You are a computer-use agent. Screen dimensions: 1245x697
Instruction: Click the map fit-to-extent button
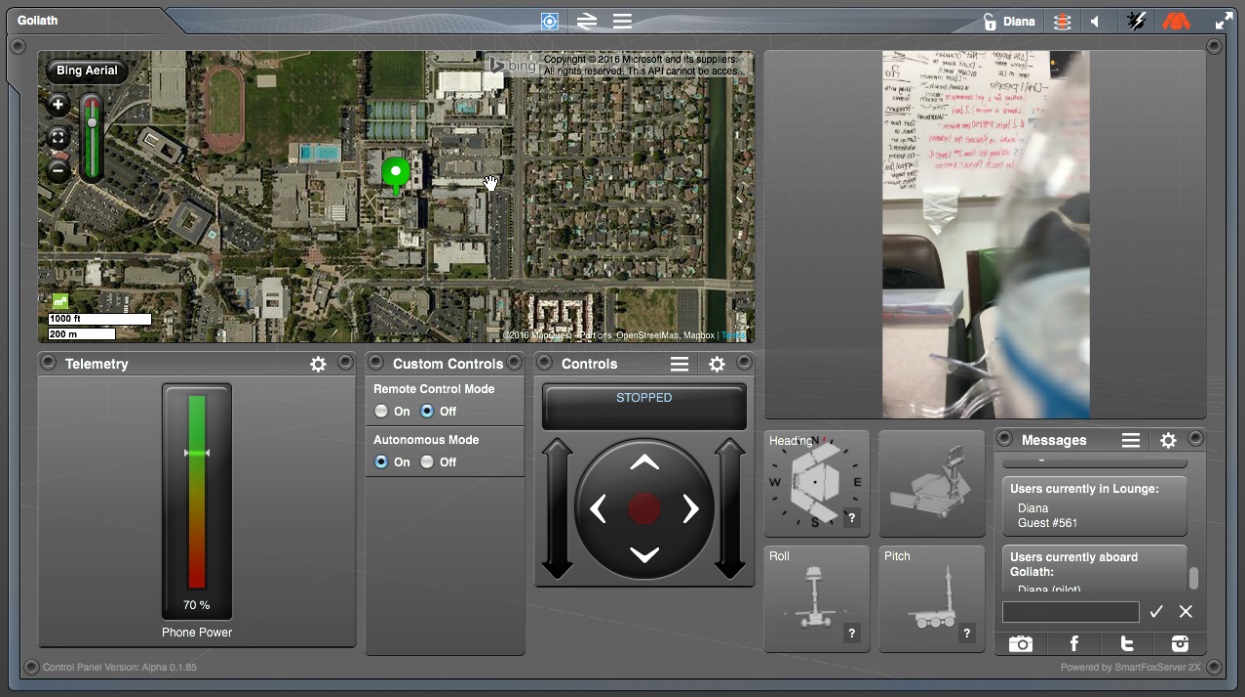pyautogui.click(x=58, y=138)
